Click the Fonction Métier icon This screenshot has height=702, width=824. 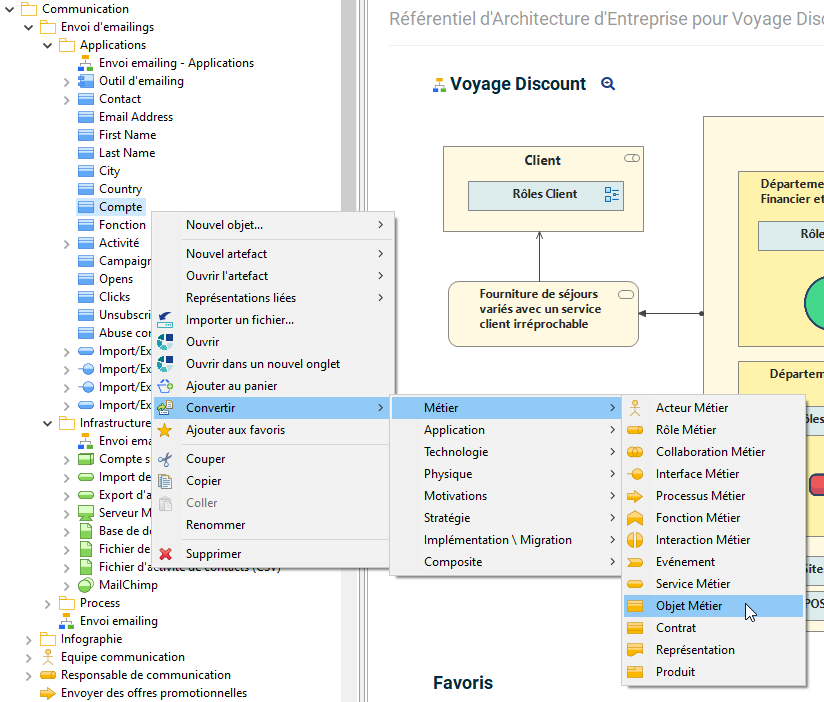click(635, 518)
